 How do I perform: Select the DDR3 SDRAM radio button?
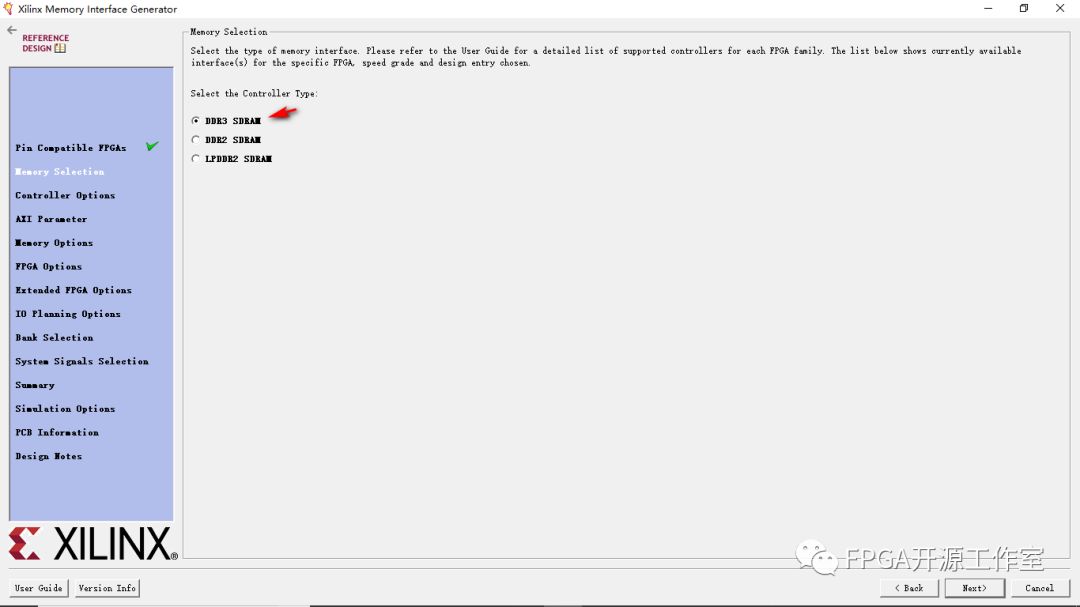coord(196,121)
